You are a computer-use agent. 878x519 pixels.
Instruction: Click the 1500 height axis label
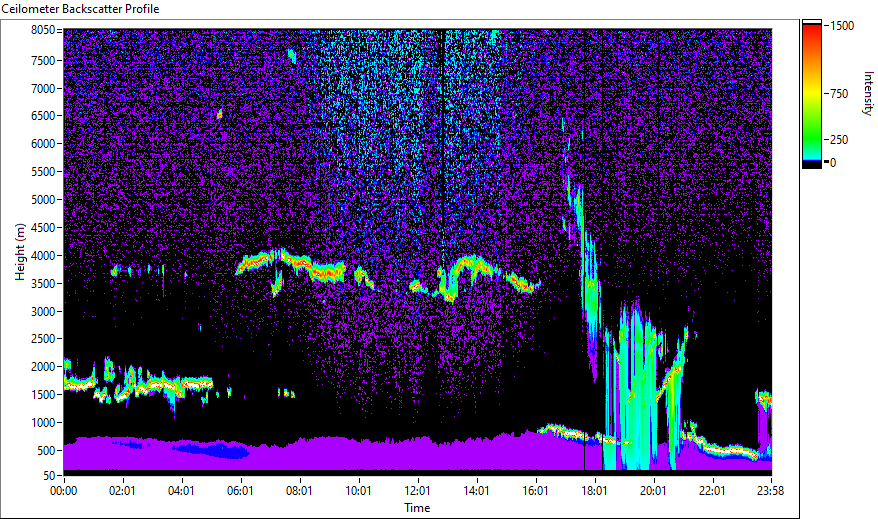43,395
